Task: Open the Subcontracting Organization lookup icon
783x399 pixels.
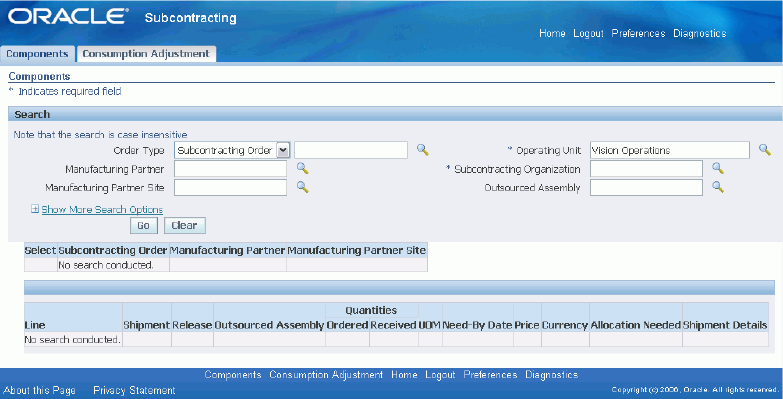Action: [718, 168]
